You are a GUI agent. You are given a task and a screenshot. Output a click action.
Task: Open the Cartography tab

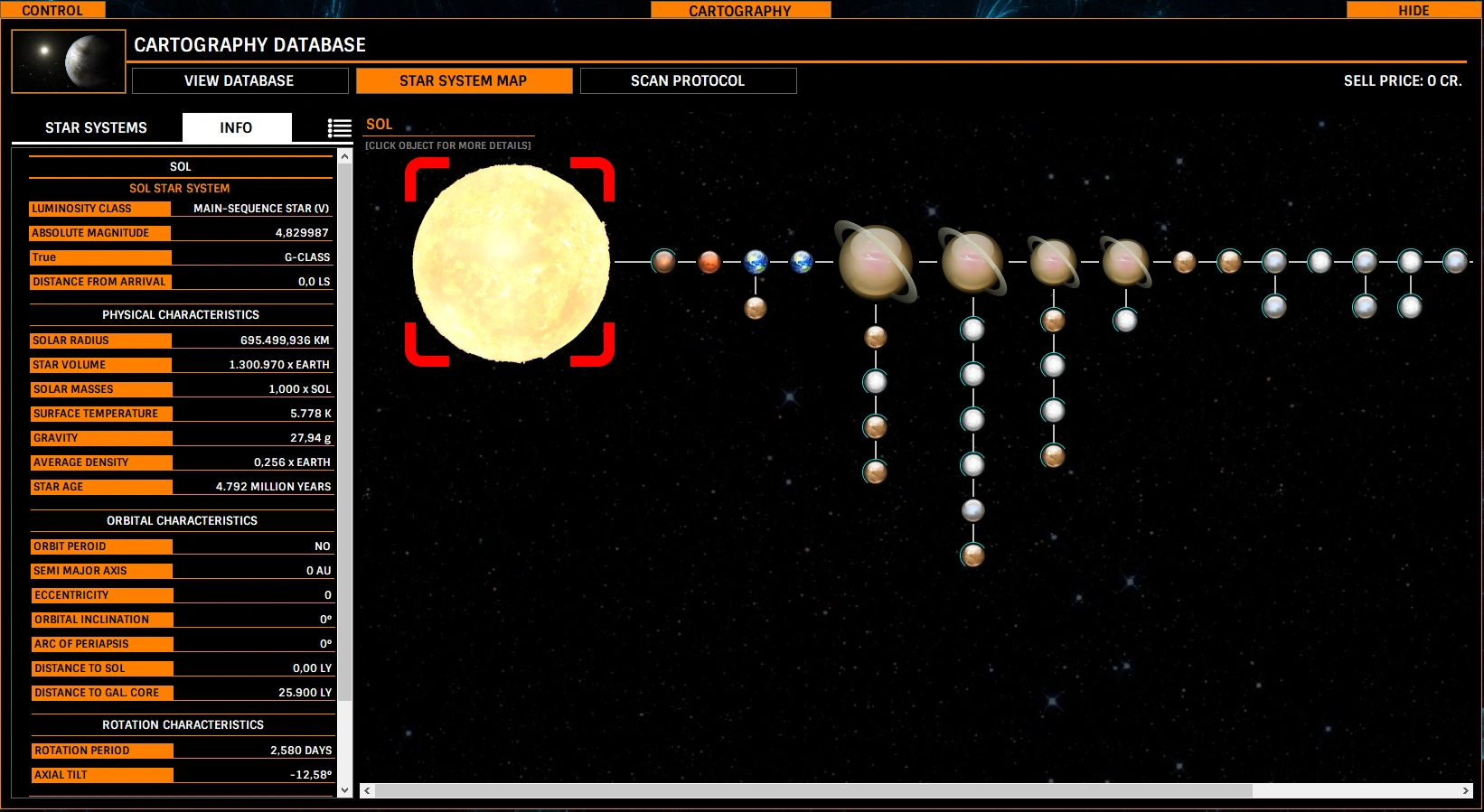(x=740, y=10)
